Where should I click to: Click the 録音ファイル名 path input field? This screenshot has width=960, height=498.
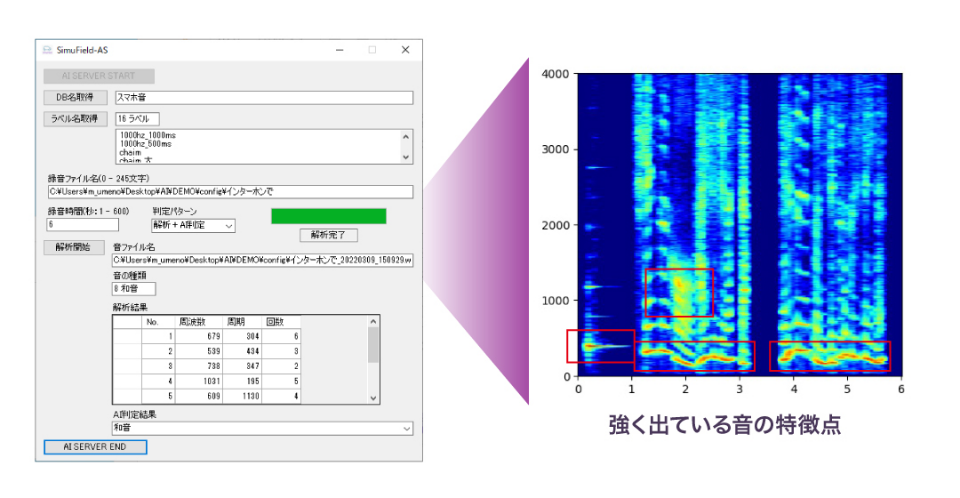tap(229, 192)
